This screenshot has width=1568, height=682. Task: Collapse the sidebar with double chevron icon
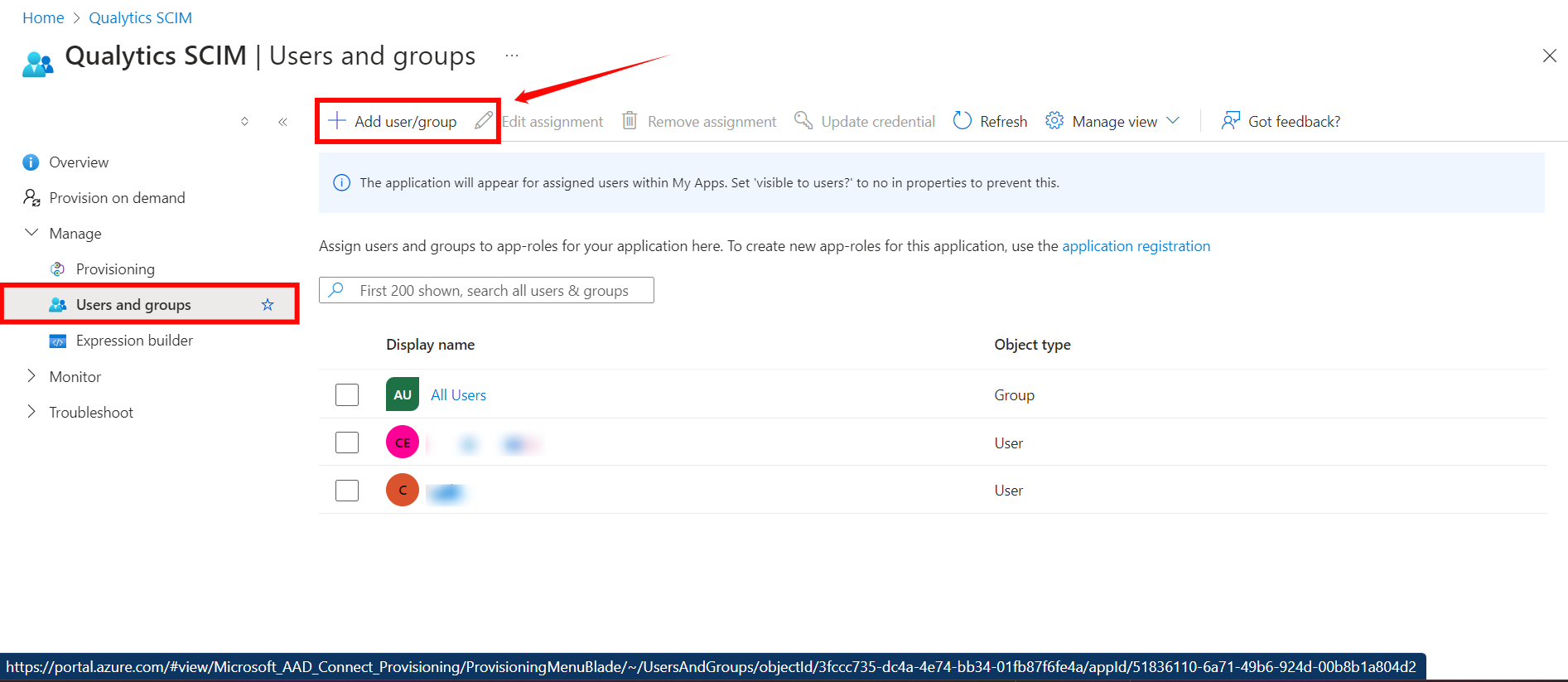[x=283, y=122]
